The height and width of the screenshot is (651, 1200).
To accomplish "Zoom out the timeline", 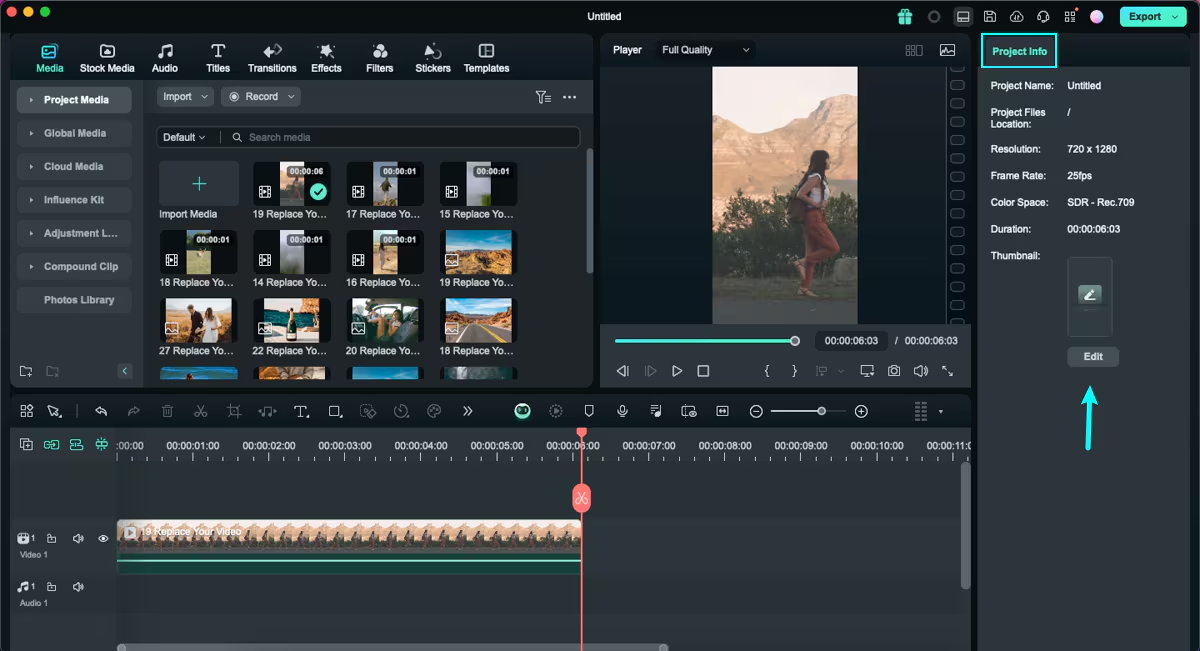I will 756,411.
